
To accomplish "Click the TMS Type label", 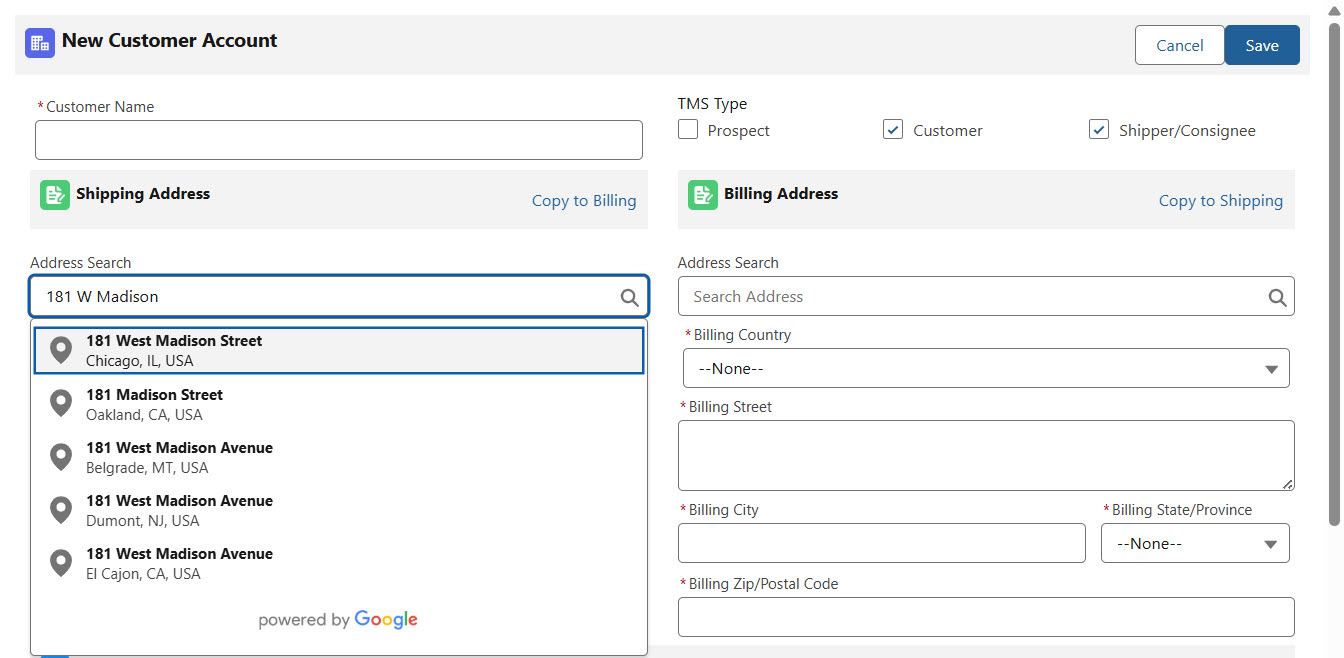I will point(712,103).
